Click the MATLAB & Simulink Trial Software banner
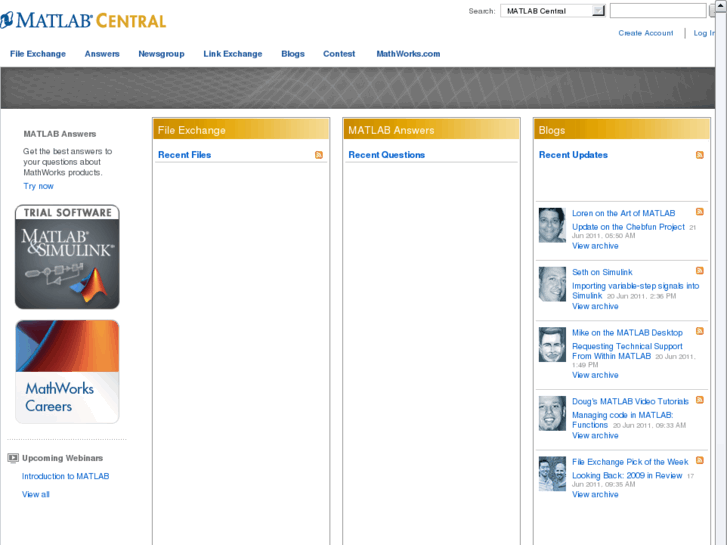The width and height of the screenshot is (727, 545). coord(67,257)
